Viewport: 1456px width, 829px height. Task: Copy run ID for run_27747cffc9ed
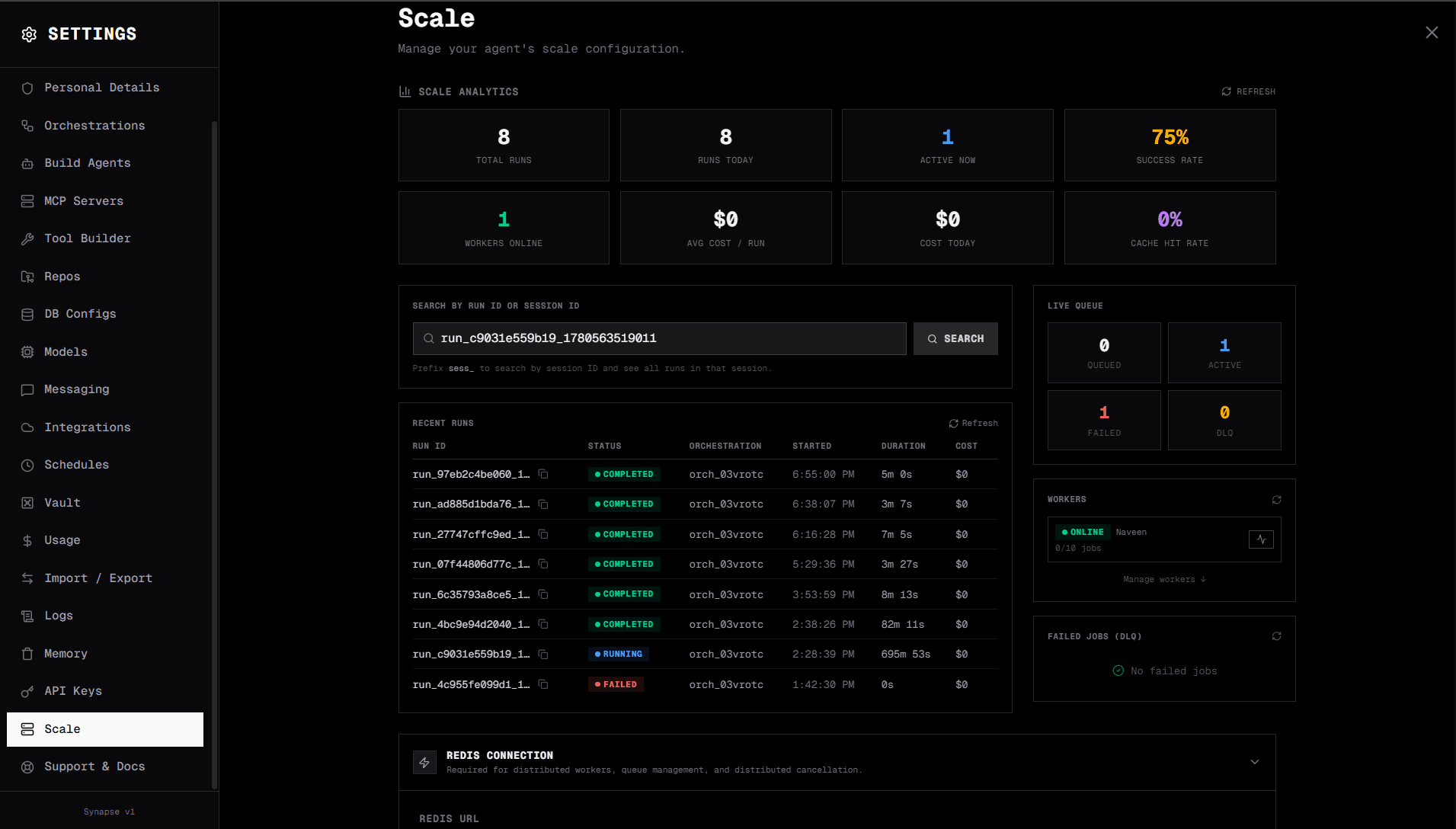tap(543, 534)
